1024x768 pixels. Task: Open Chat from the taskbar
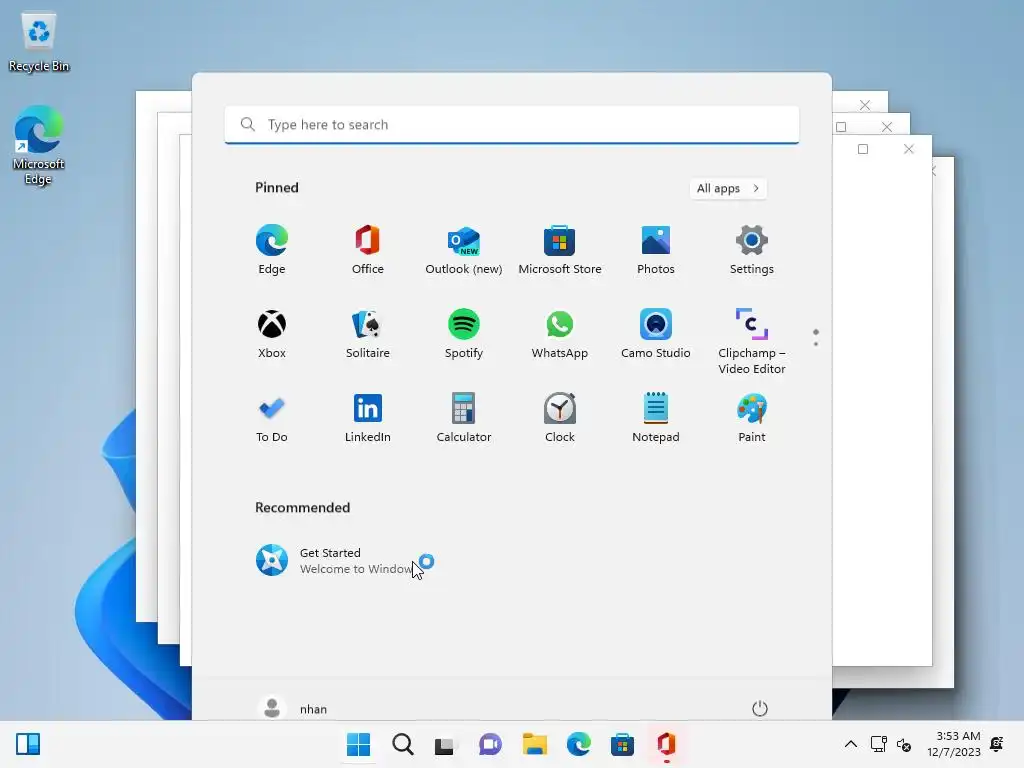[490, 744]
